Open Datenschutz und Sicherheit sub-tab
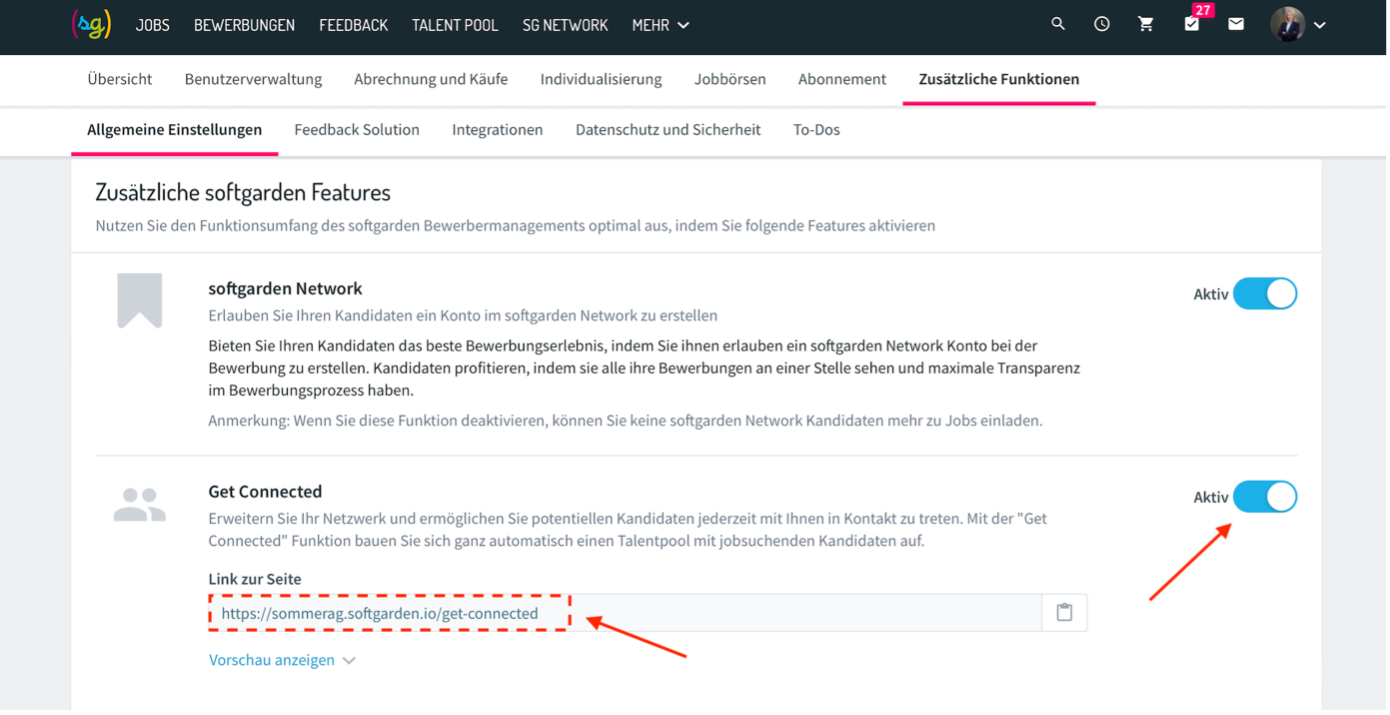The width and height of the screenshot is (1390, 715). coord(668,130)
